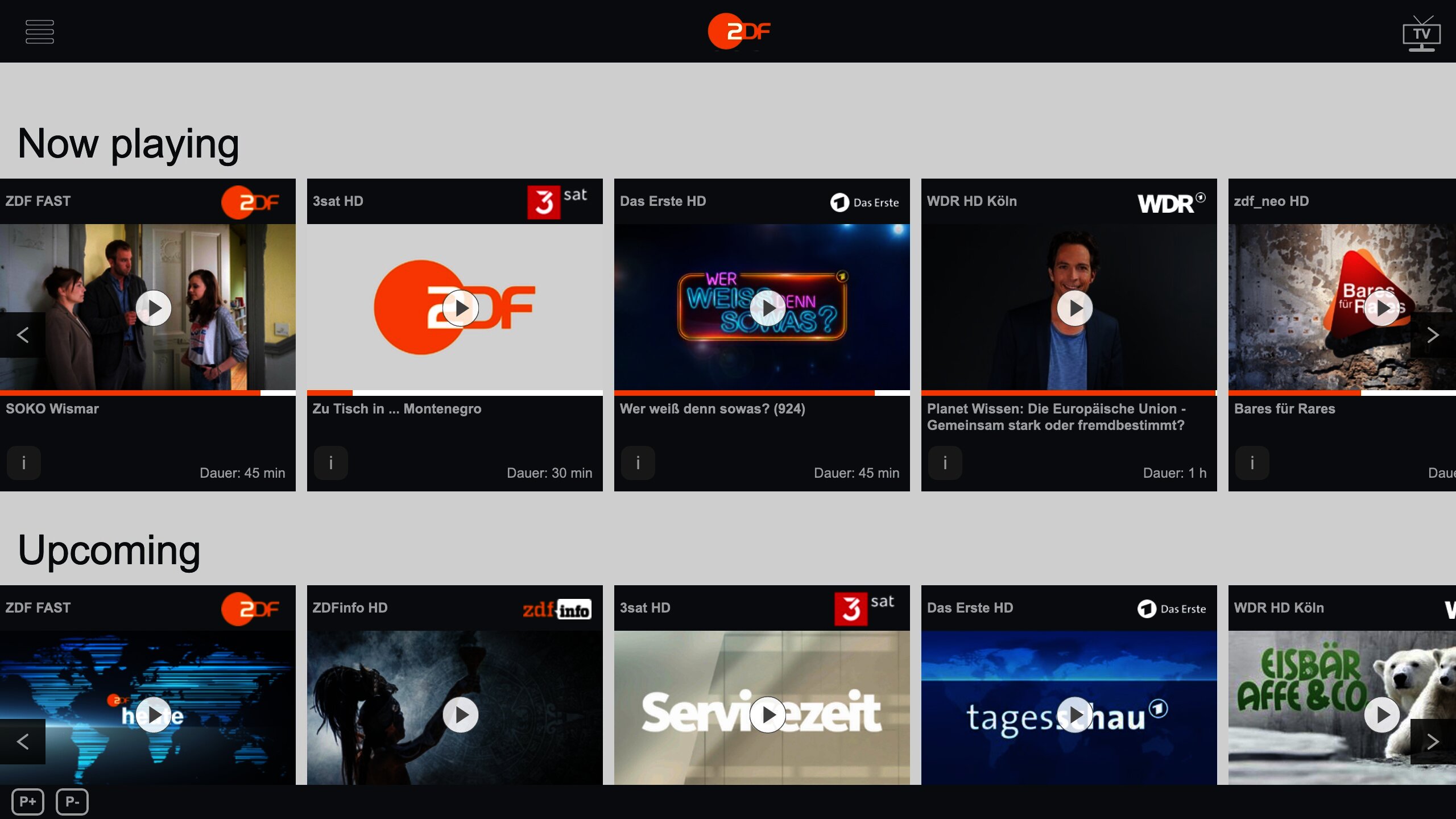Click the TV icon in top right
This screenshot has width=1456, height=819.
point(1421,33)
